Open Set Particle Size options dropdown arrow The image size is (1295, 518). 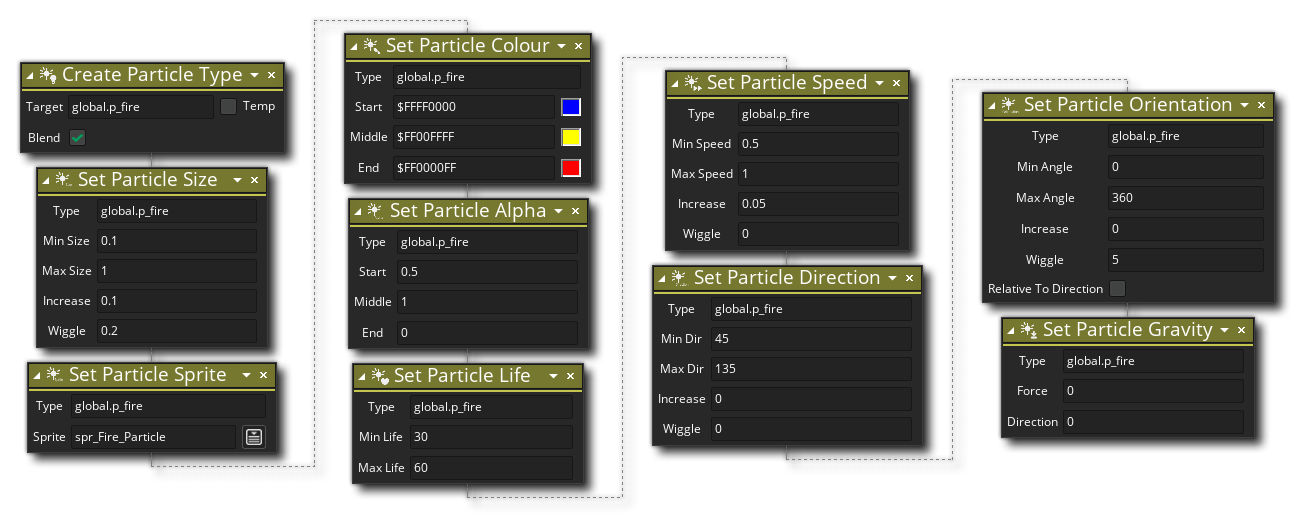point(237,180)
